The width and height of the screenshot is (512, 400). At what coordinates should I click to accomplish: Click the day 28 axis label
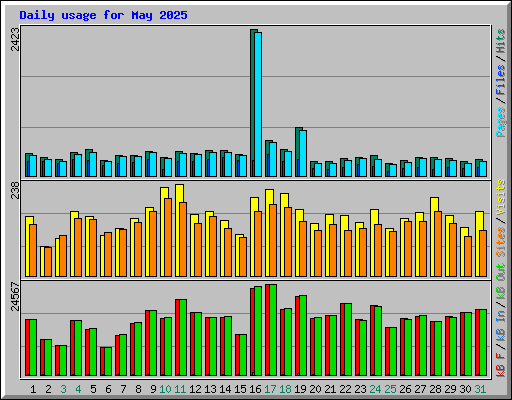pos(435,389)
